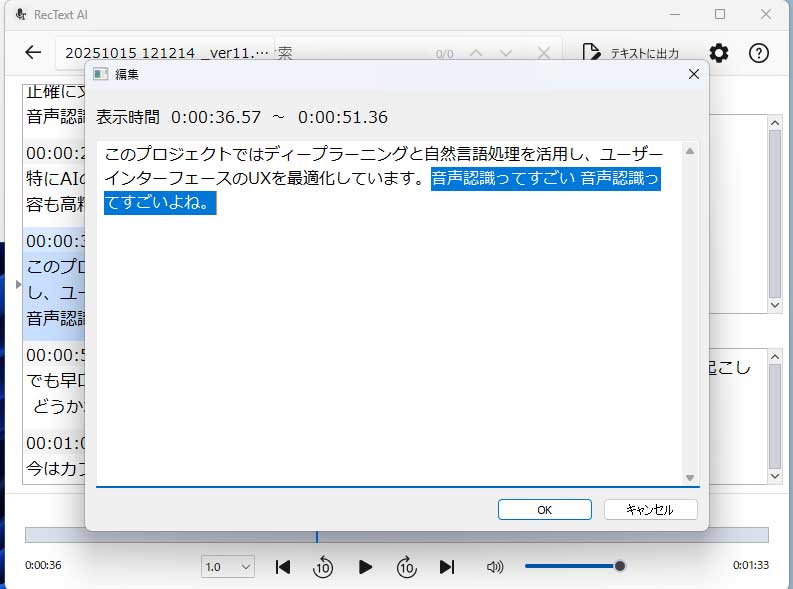Open the 1.0 playback speed dropdown

pyautogui.click(x=229, y=567)
